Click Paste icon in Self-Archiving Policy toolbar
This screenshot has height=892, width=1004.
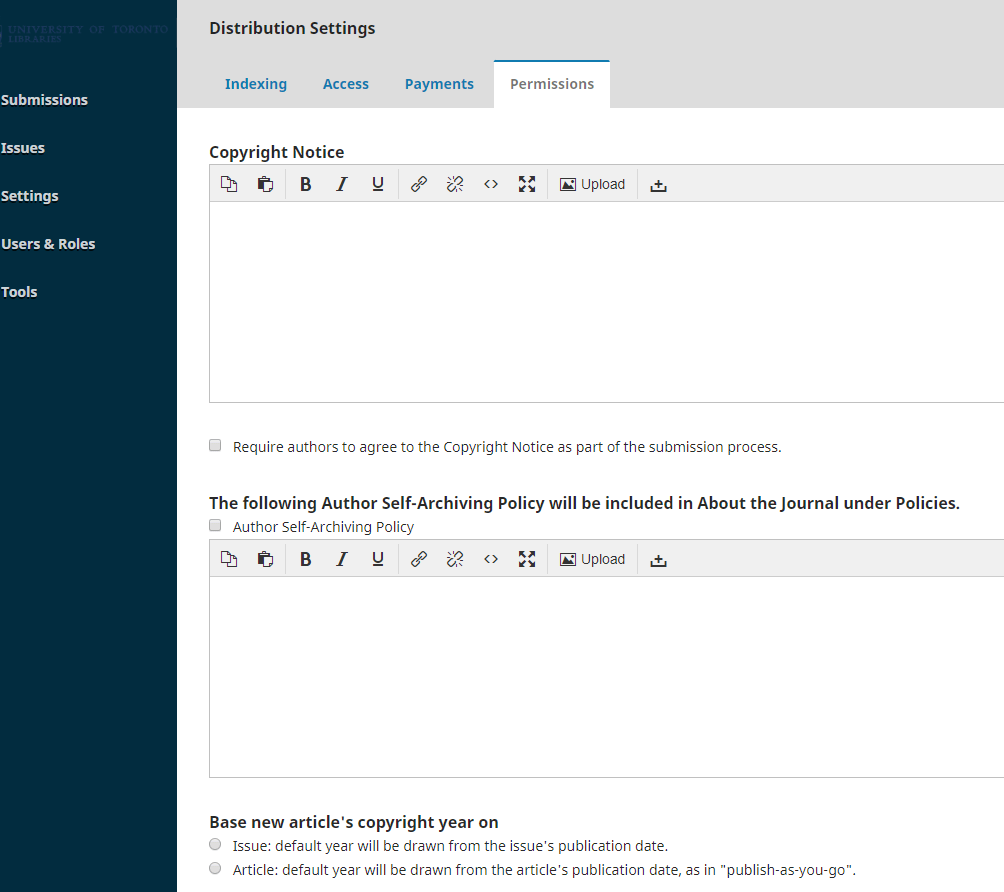pyautogui.click(x=265, y=560)
